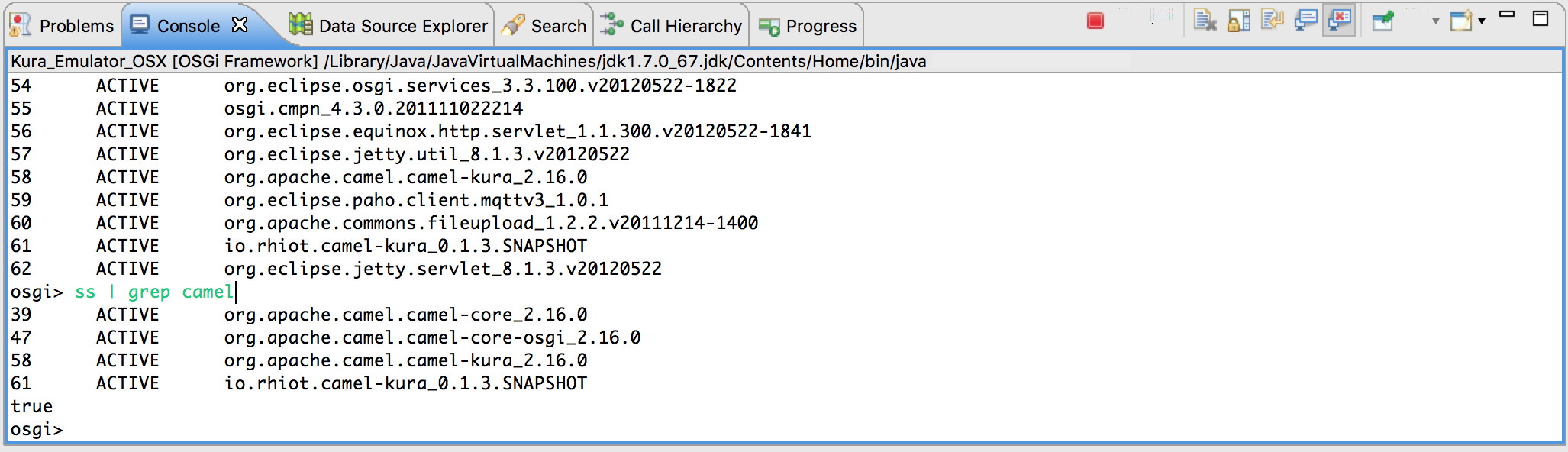Toggle show console on standard output change
The height and width of the screenshot is (452, 1568).
pyautogui.click(x=1305, y=21)
